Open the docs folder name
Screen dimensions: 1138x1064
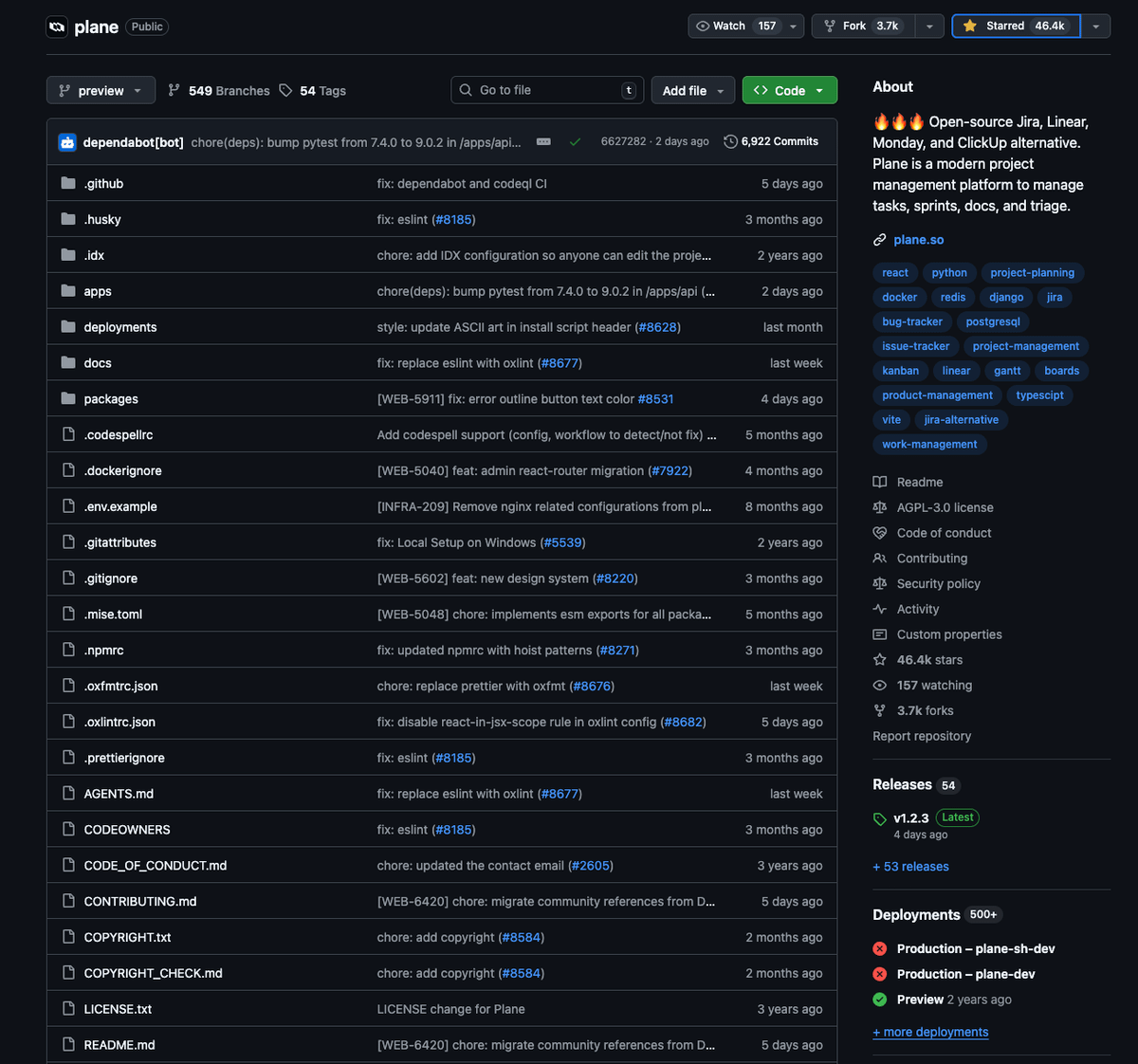[98, 363]
